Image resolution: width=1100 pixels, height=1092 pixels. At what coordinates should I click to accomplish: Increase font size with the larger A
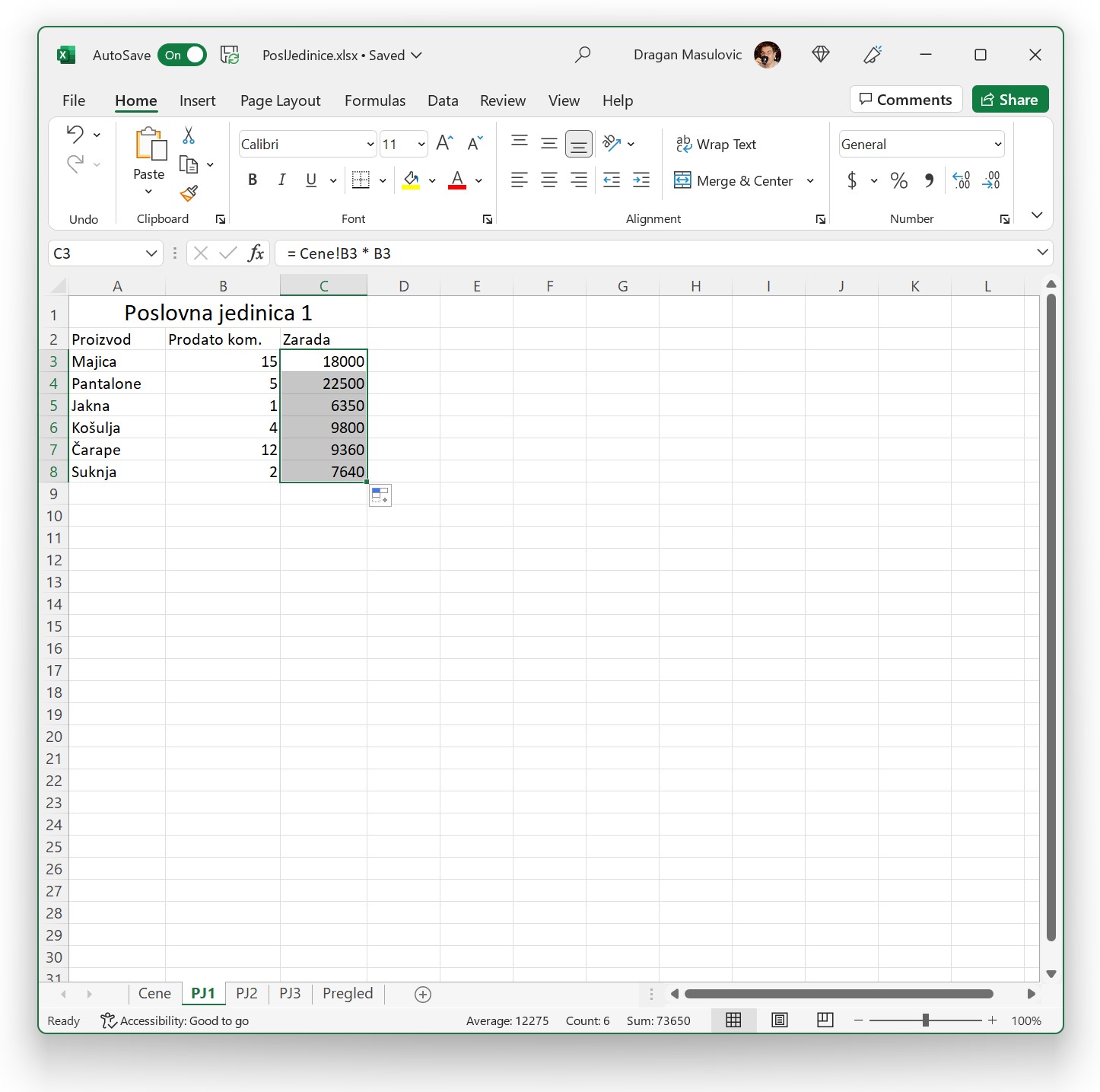[x=445, y=143]
